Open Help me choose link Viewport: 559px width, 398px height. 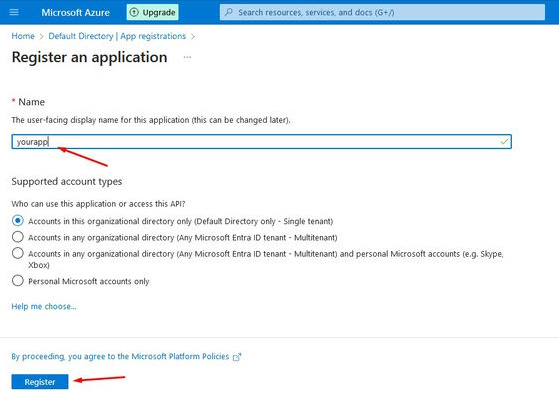pos(44,306)
